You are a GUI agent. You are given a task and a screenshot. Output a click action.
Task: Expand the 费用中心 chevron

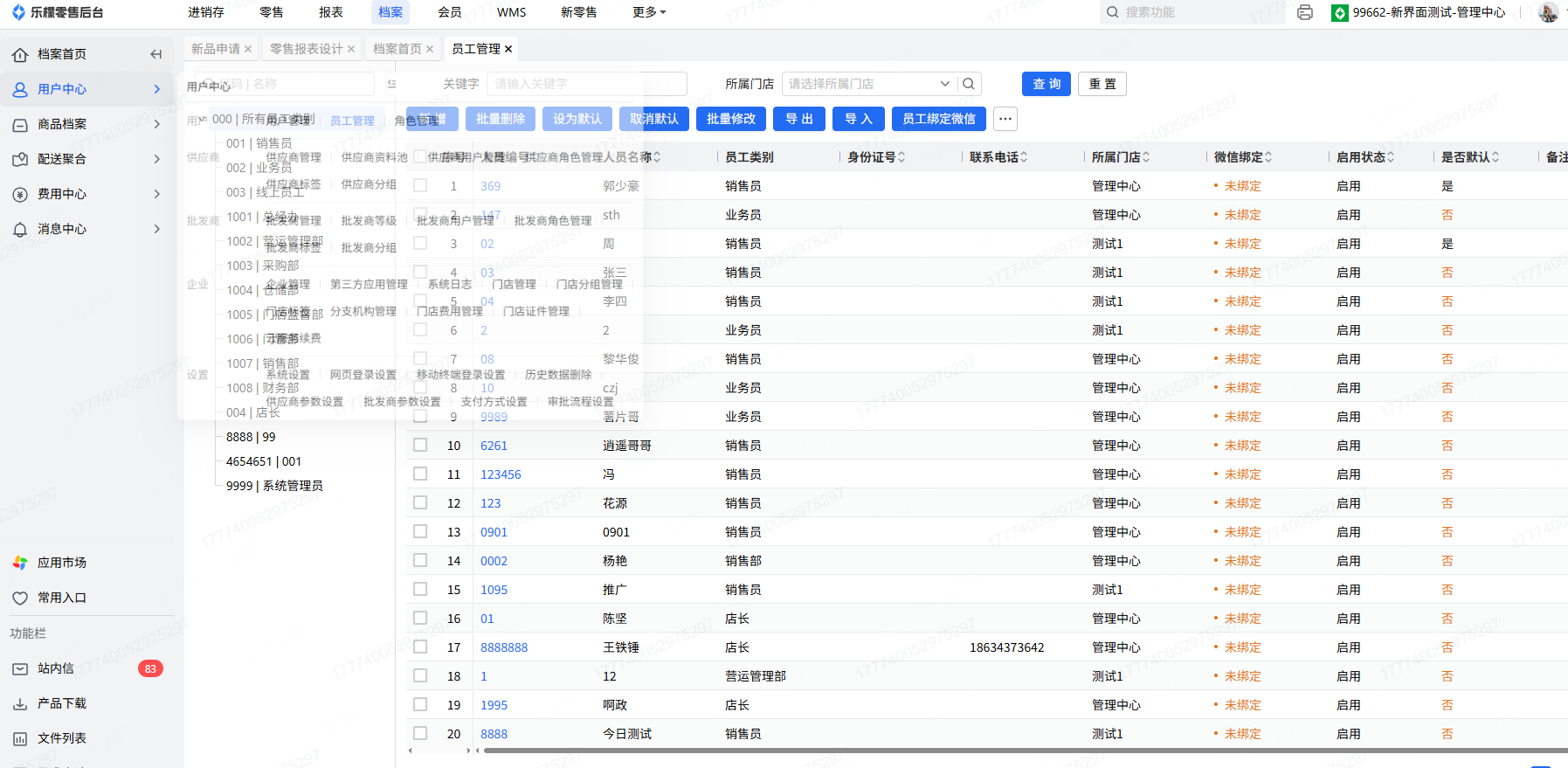[x=157, y=194]
